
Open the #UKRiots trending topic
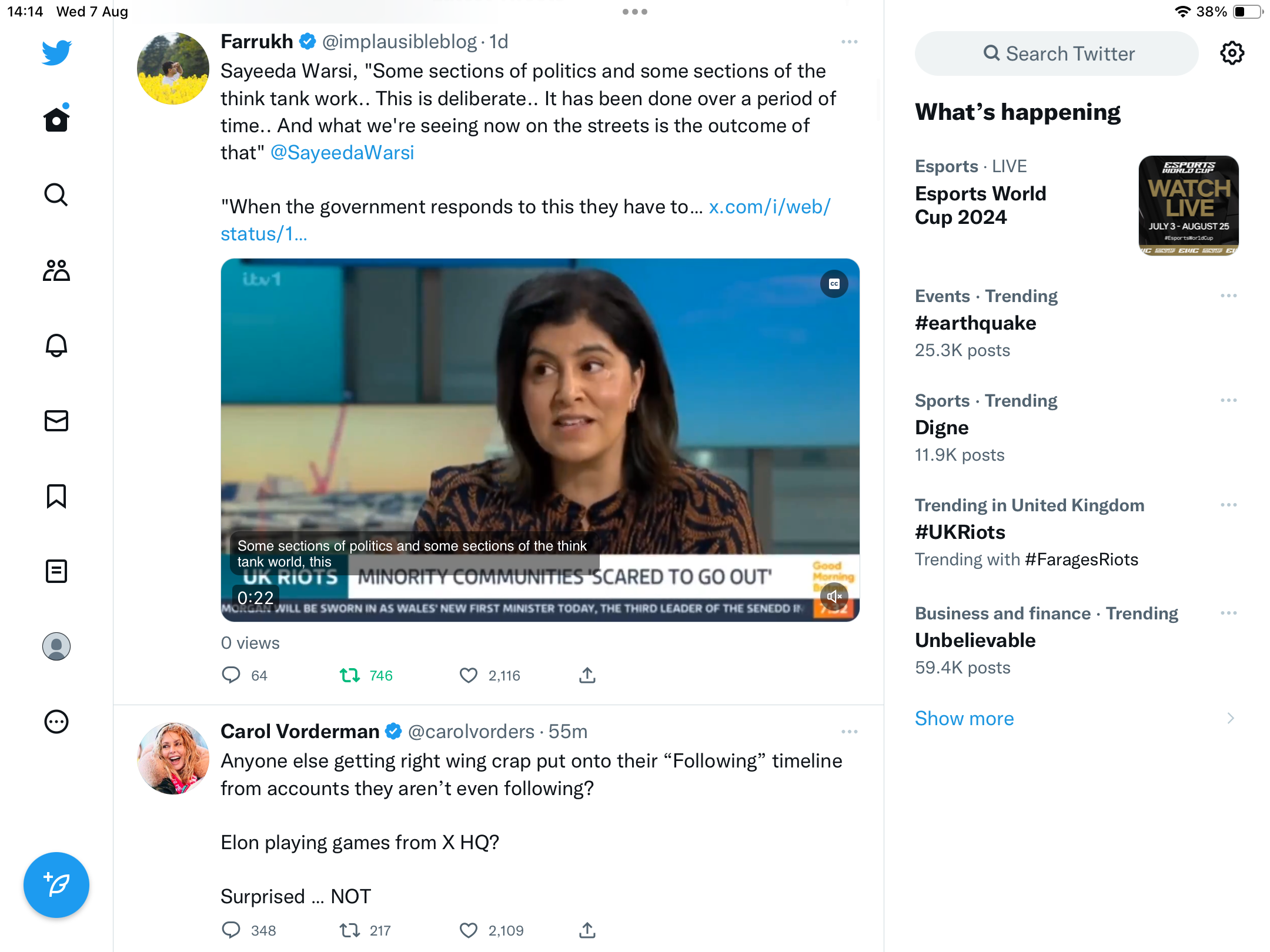coord(960,532)
